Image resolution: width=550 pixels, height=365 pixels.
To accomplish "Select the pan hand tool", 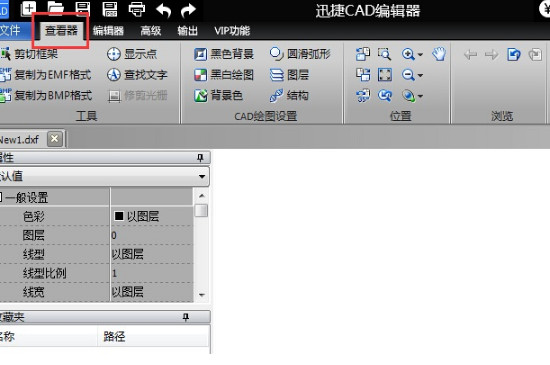I will pyautogui.click(x=439, y=54).
